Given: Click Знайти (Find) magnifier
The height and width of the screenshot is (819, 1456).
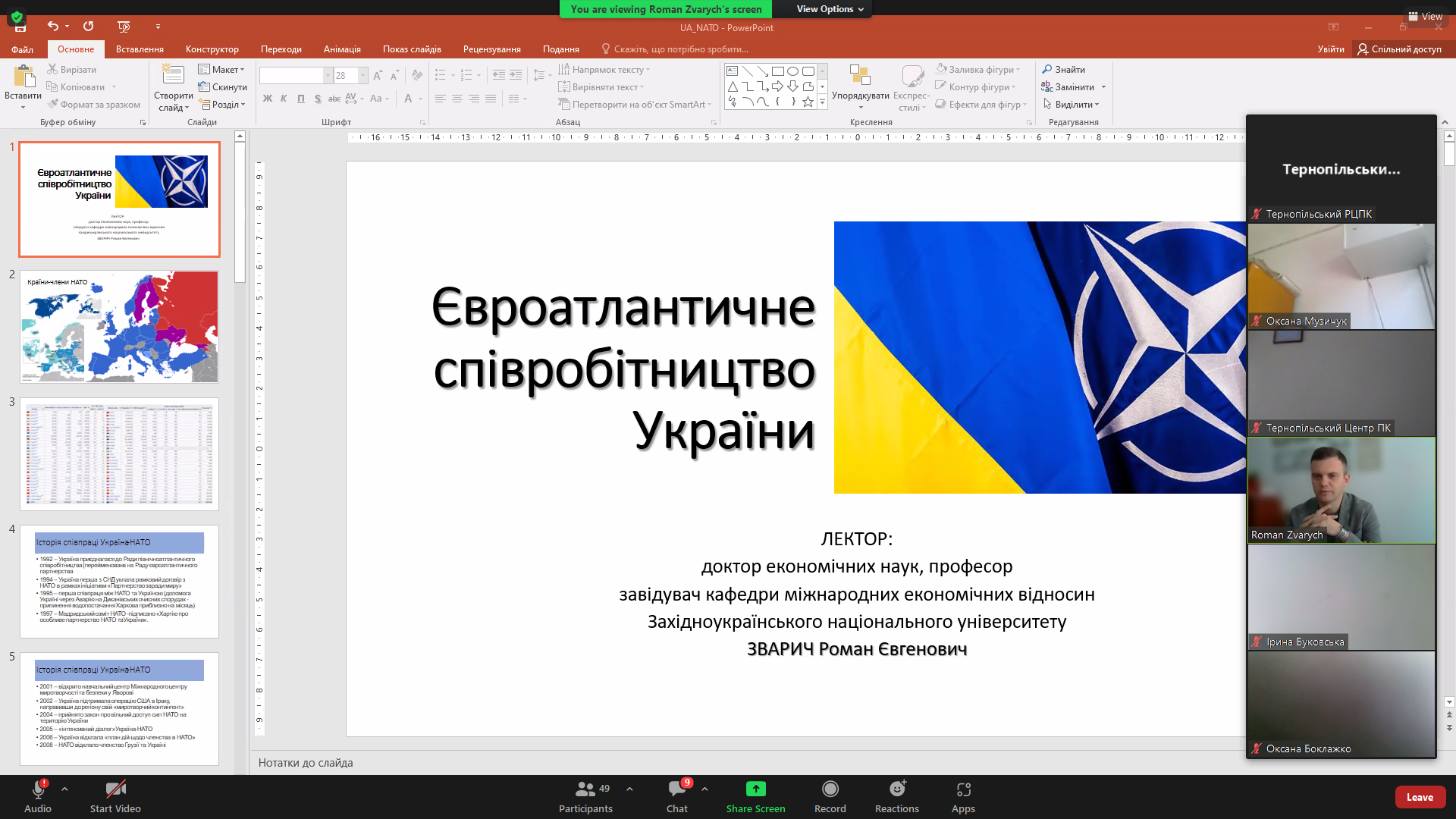Looking at the screenshot, I should [1063, 69].
